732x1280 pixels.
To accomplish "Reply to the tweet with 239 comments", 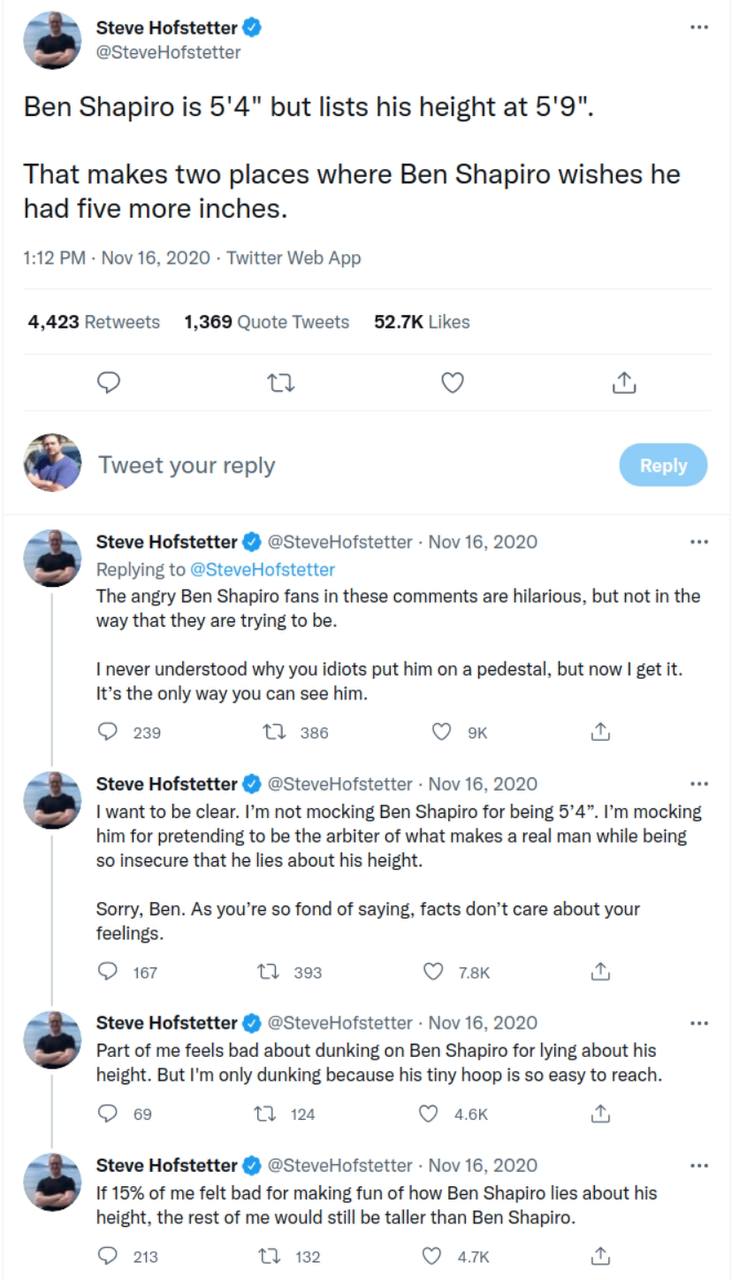I will click(110, 732).
